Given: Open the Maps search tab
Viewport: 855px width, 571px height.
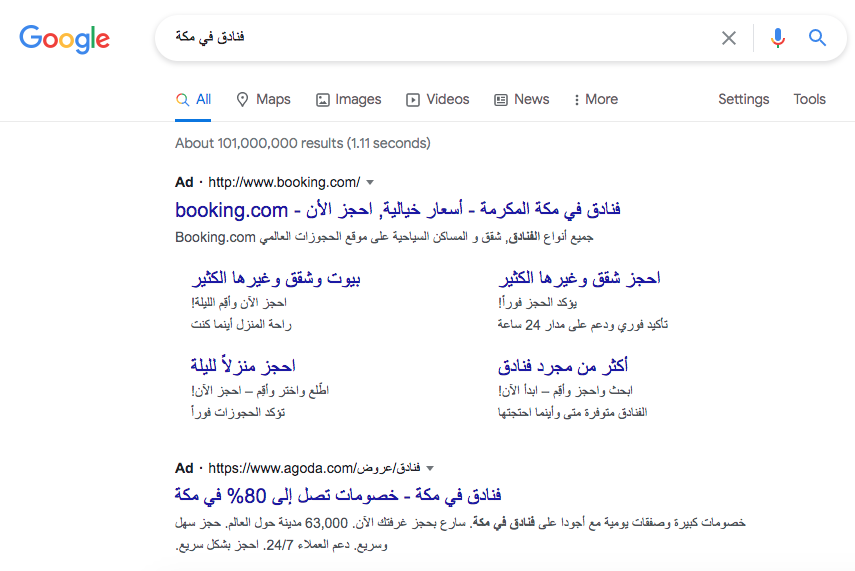Looking at the screenshot, I should pos(263,99).
